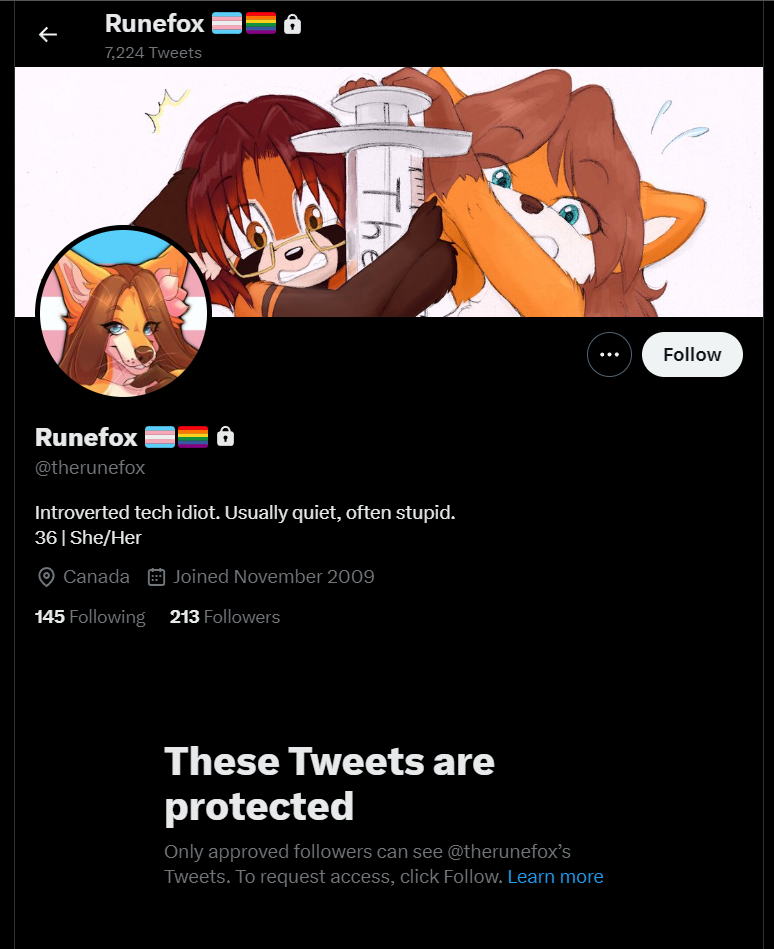The image size is (774, 949).
Task: Click the calendar icon beside Joined date
Action: pos(156,577)
